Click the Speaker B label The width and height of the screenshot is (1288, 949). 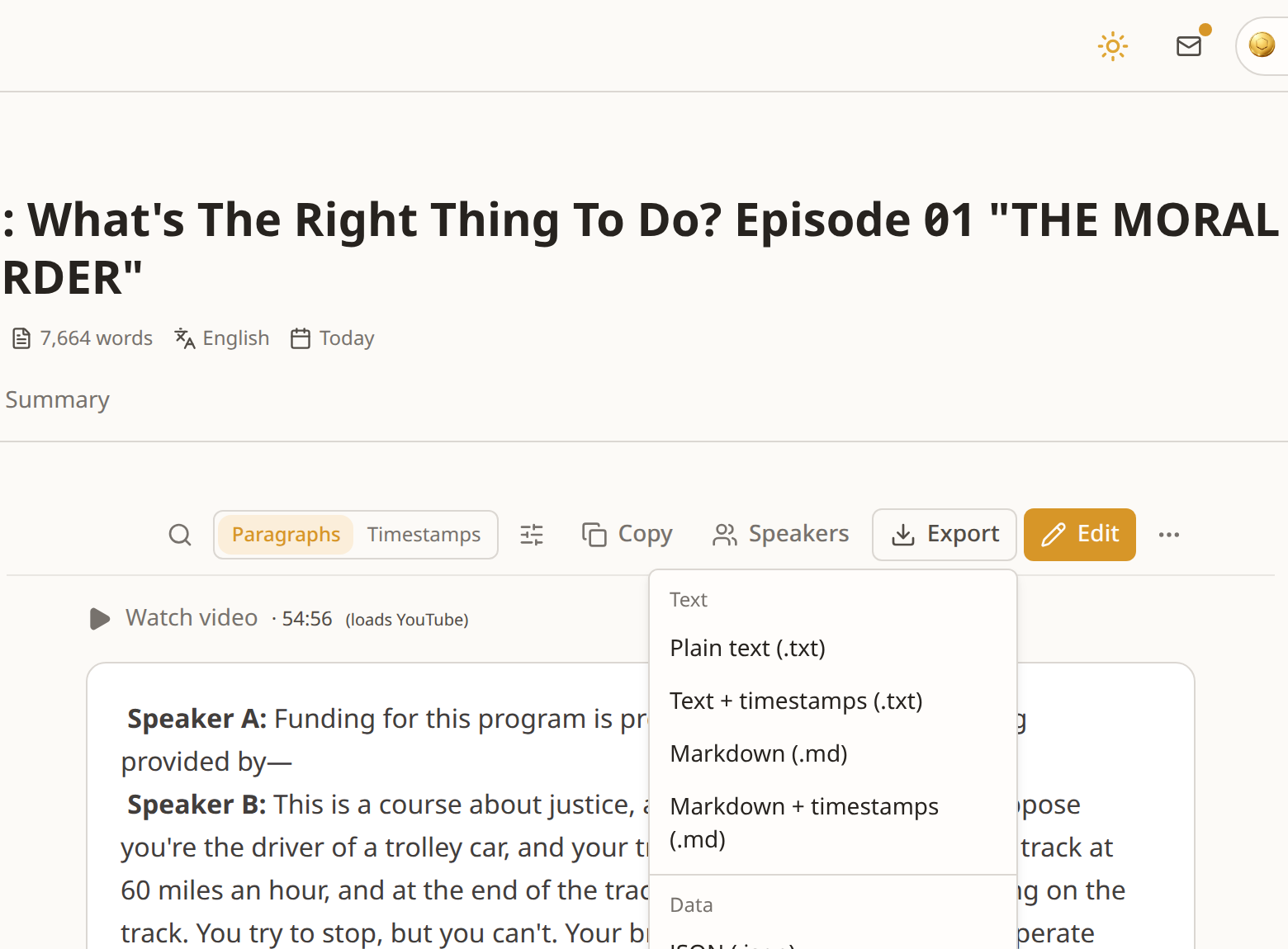[x=197, y=805]
